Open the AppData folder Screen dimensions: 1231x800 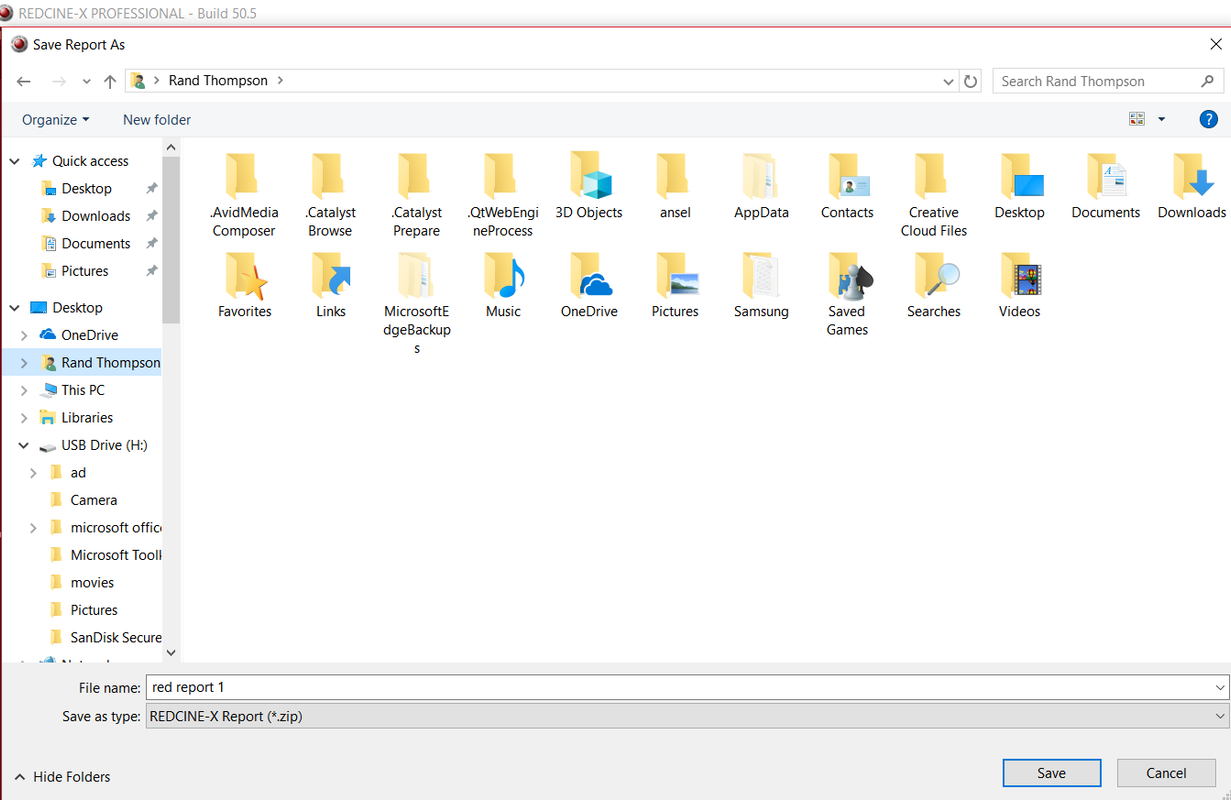tap(761, 186)
